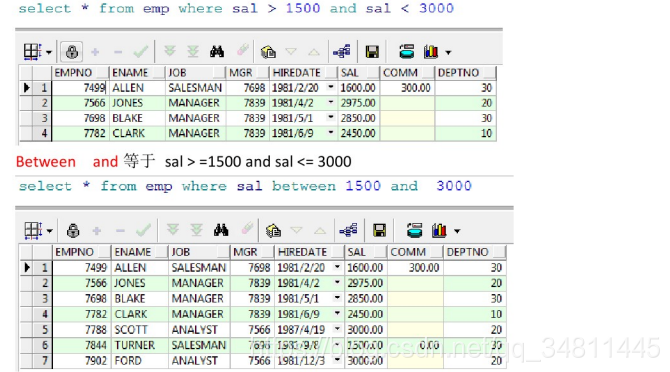Click the 2450.00 salary cell in the seven-row grid
Viewport: 670px width, 372px height.
pos(365,314)
